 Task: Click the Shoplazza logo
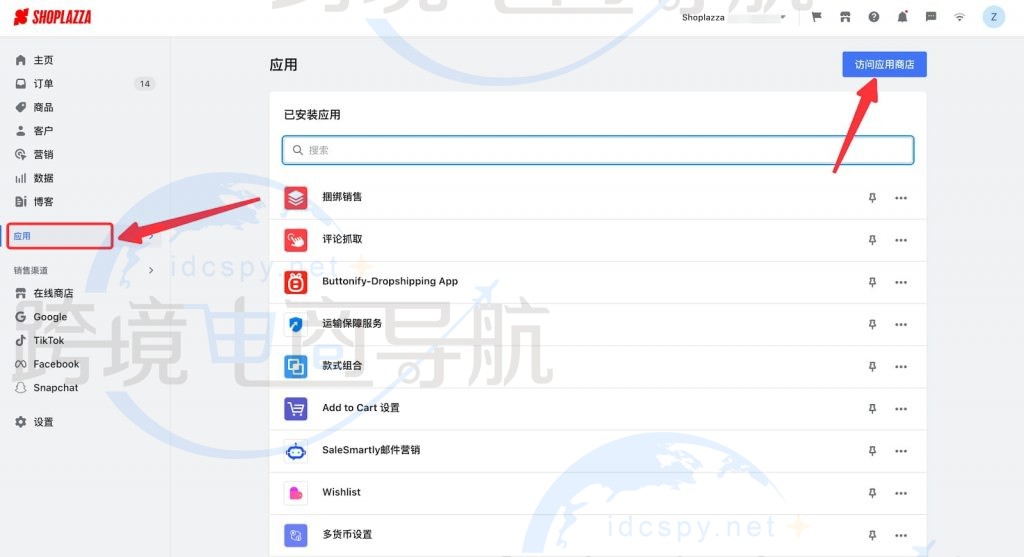click(52, 17)
